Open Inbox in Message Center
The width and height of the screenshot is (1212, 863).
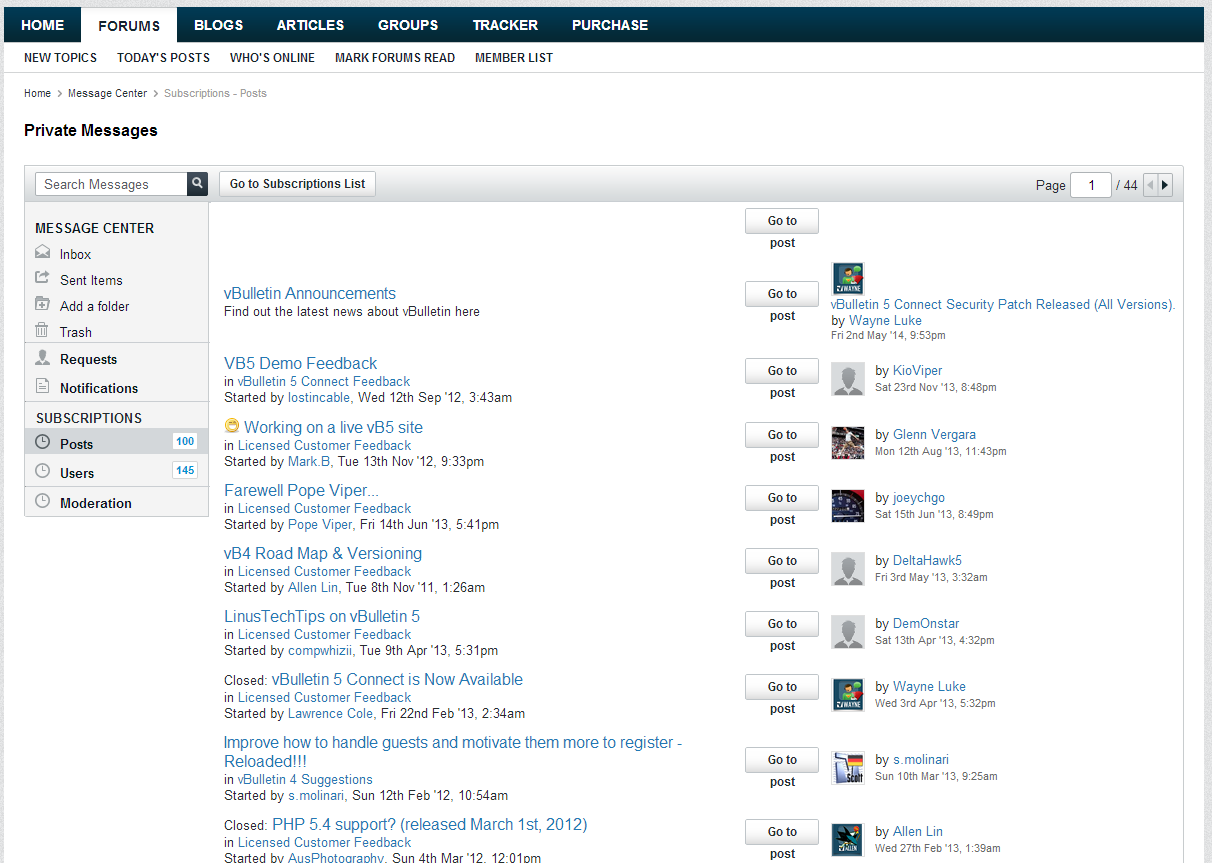point(75,254)
